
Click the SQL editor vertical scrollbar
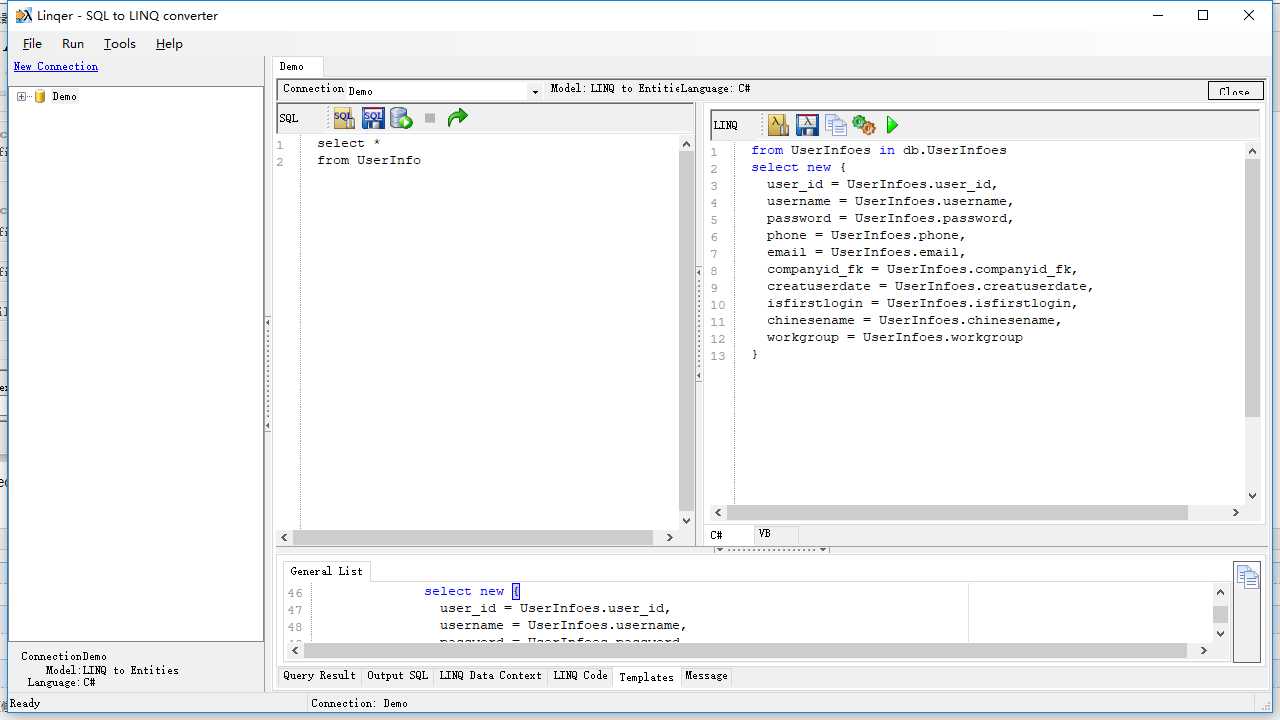coord(686,332)
